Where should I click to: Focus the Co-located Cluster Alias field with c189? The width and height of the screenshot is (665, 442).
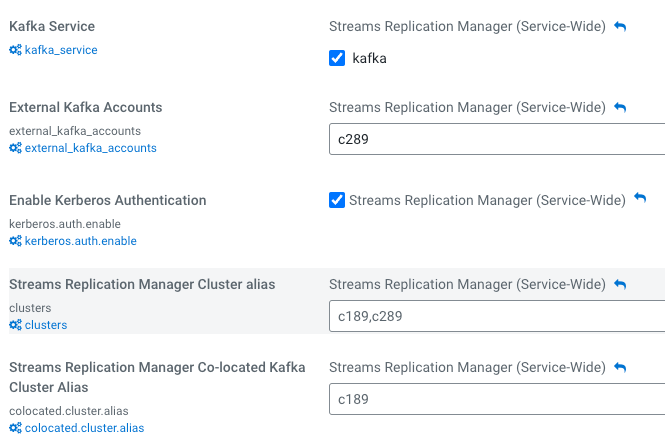[497, 399]
